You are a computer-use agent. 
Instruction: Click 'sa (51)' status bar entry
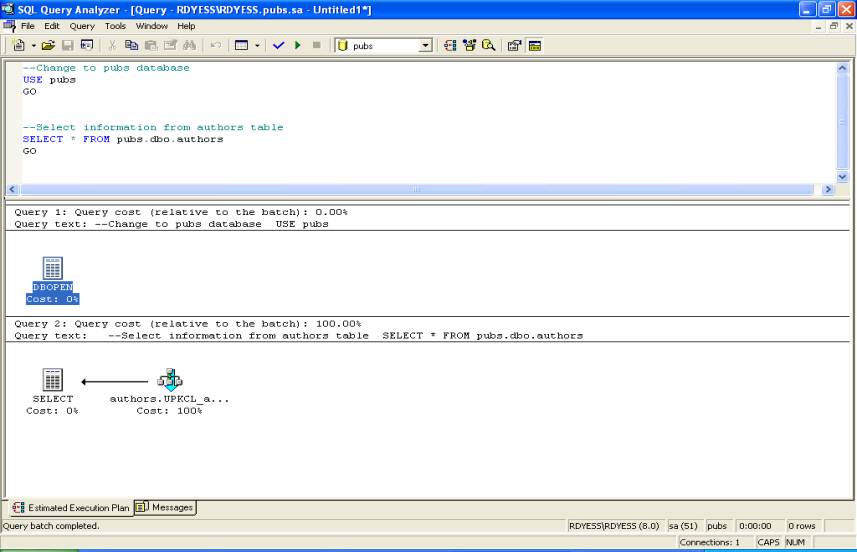683,526
